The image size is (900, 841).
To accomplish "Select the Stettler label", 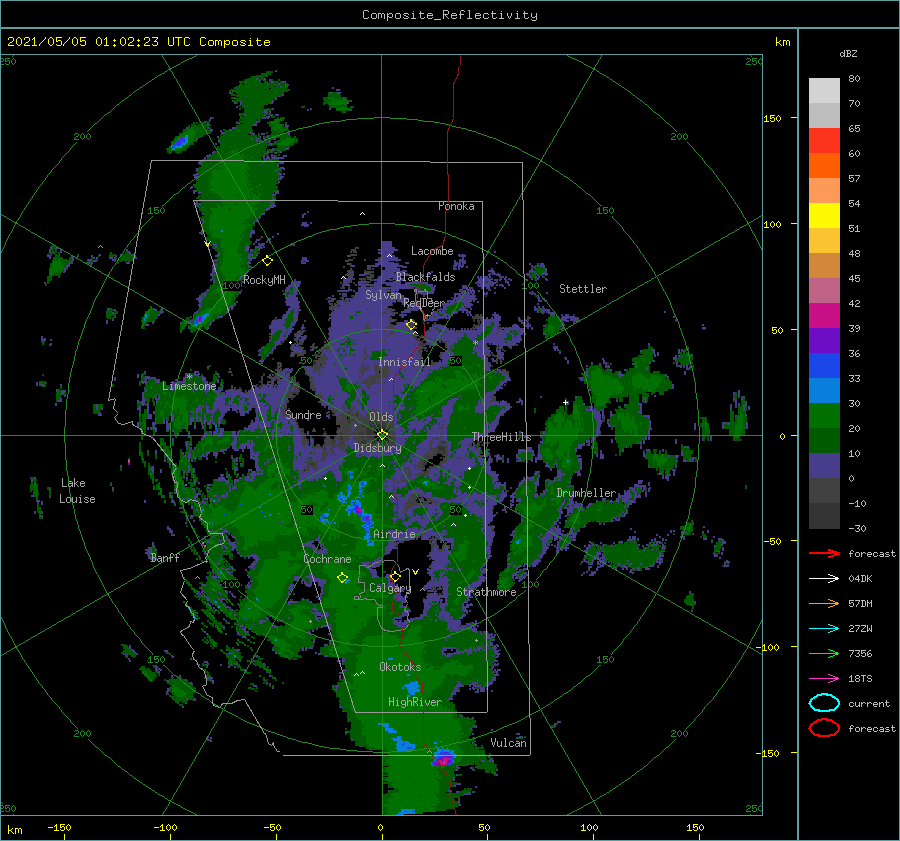I will pos(583,289).
